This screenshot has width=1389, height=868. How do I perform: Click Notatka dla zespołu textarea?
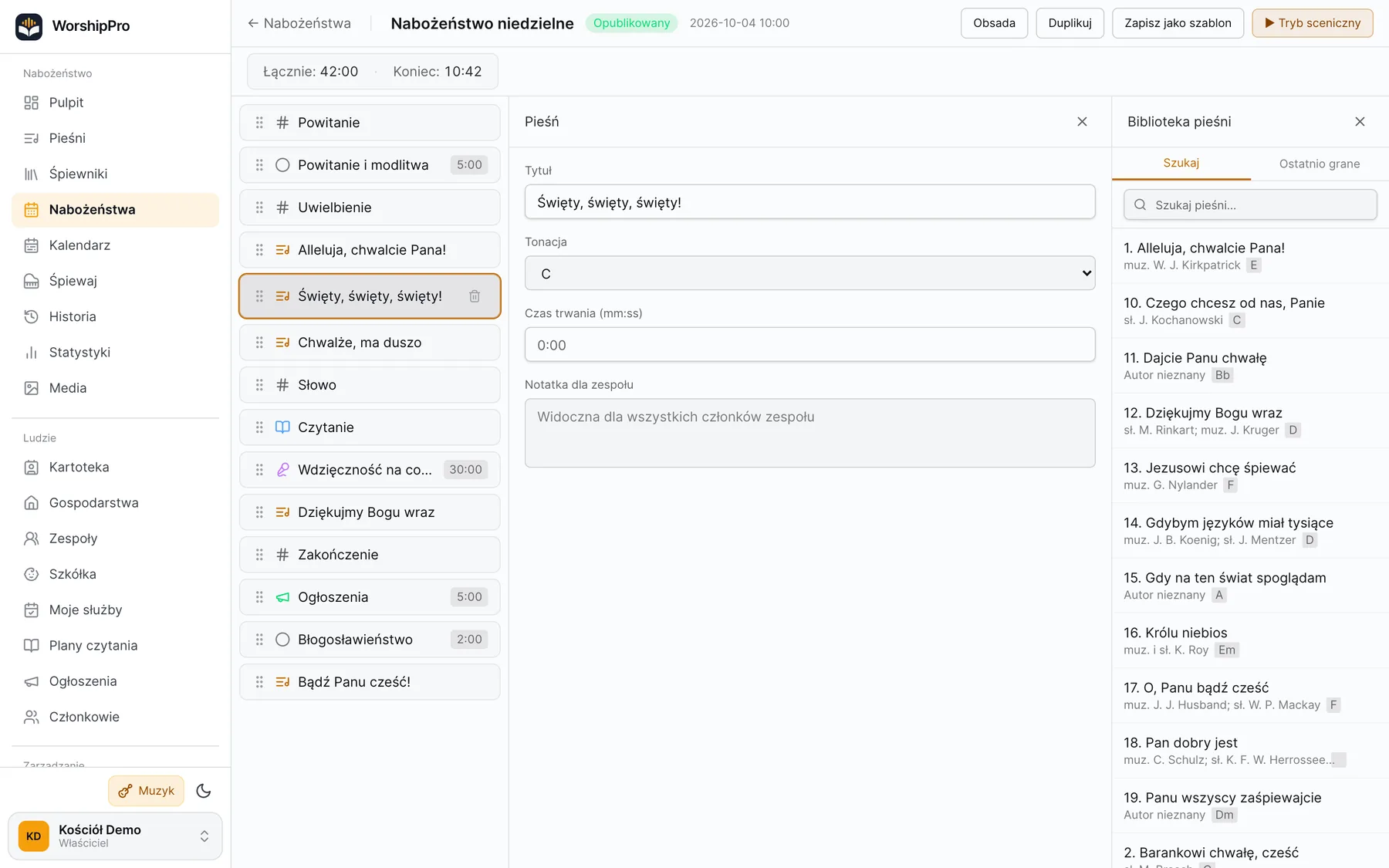point(809,433)
